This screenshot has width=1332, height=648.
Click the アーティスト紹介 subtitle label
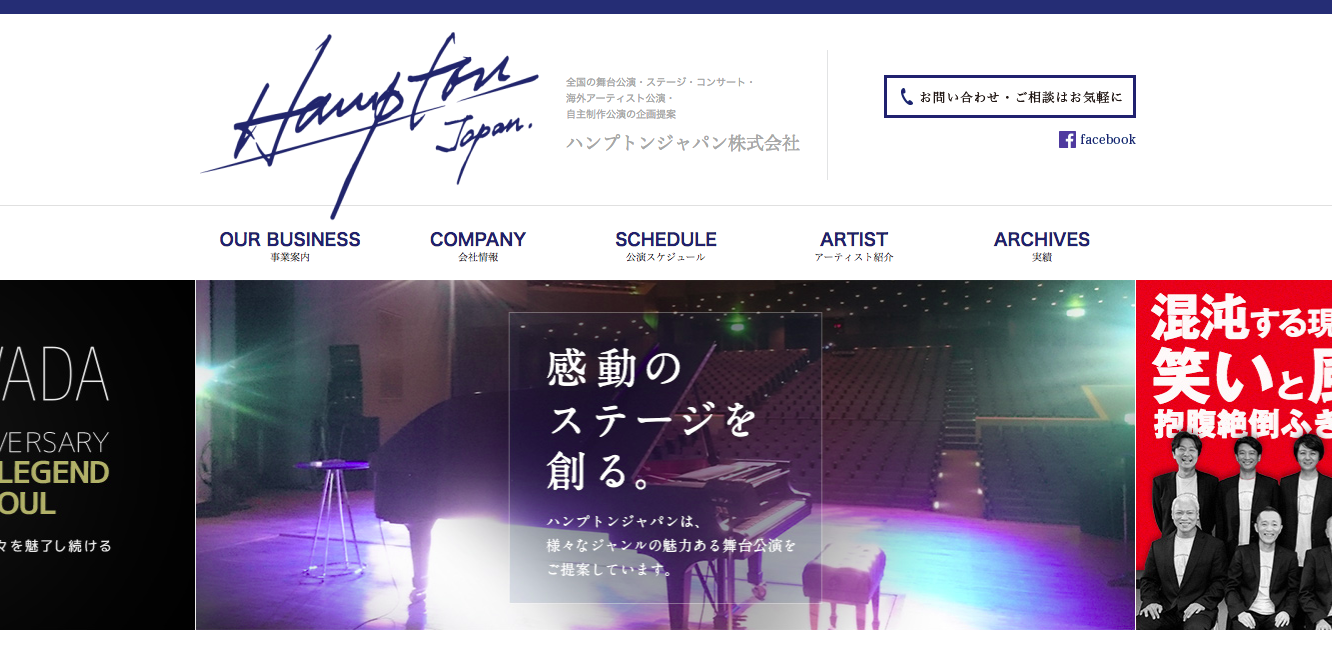tap(854, 257)
